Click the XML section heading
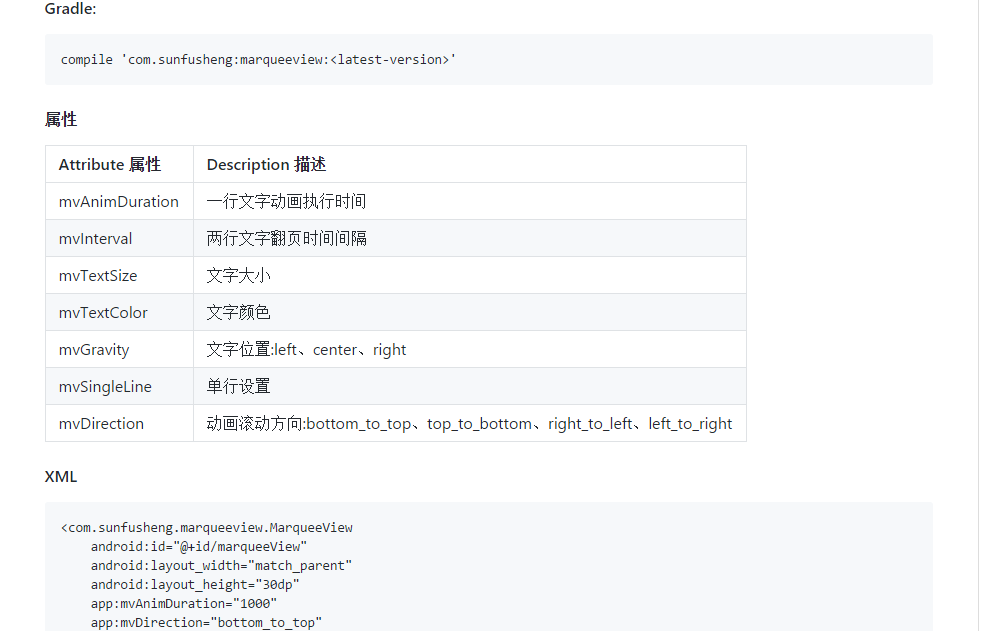Viewport: 981px width, 631px height. 61,477
